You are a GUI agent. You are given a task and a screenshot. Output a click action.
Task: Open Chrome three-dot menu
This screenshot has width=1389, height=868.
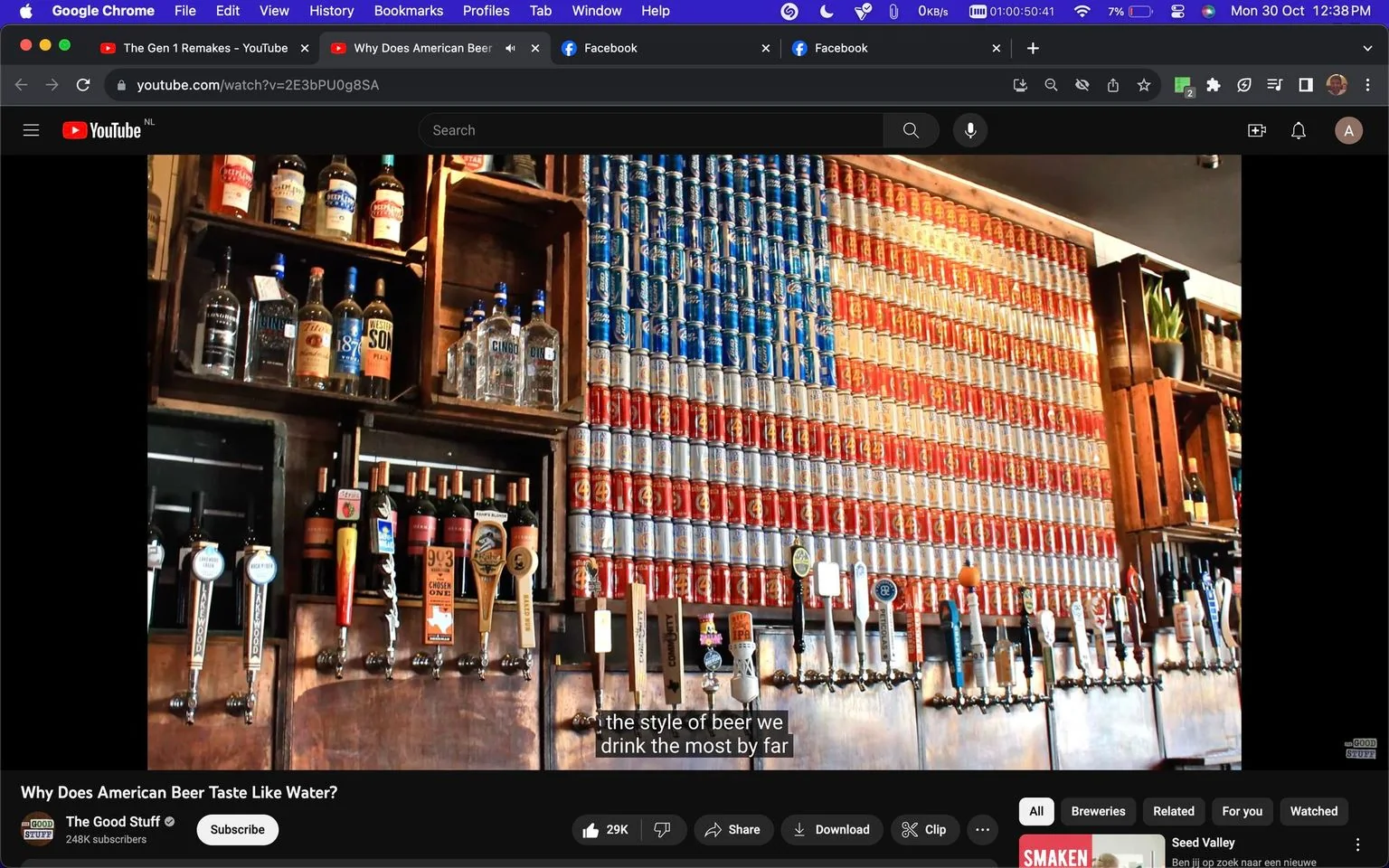coord(1367,85)
